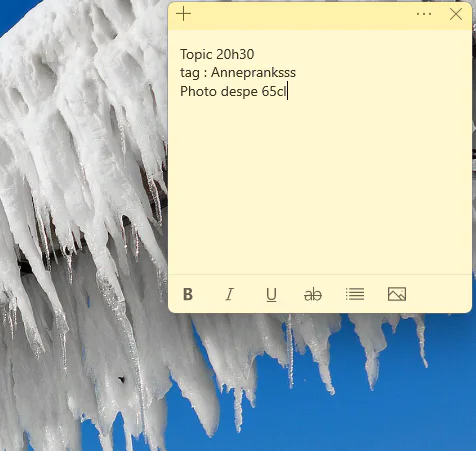Toggle strikethrough formatting

coord(313,295)
